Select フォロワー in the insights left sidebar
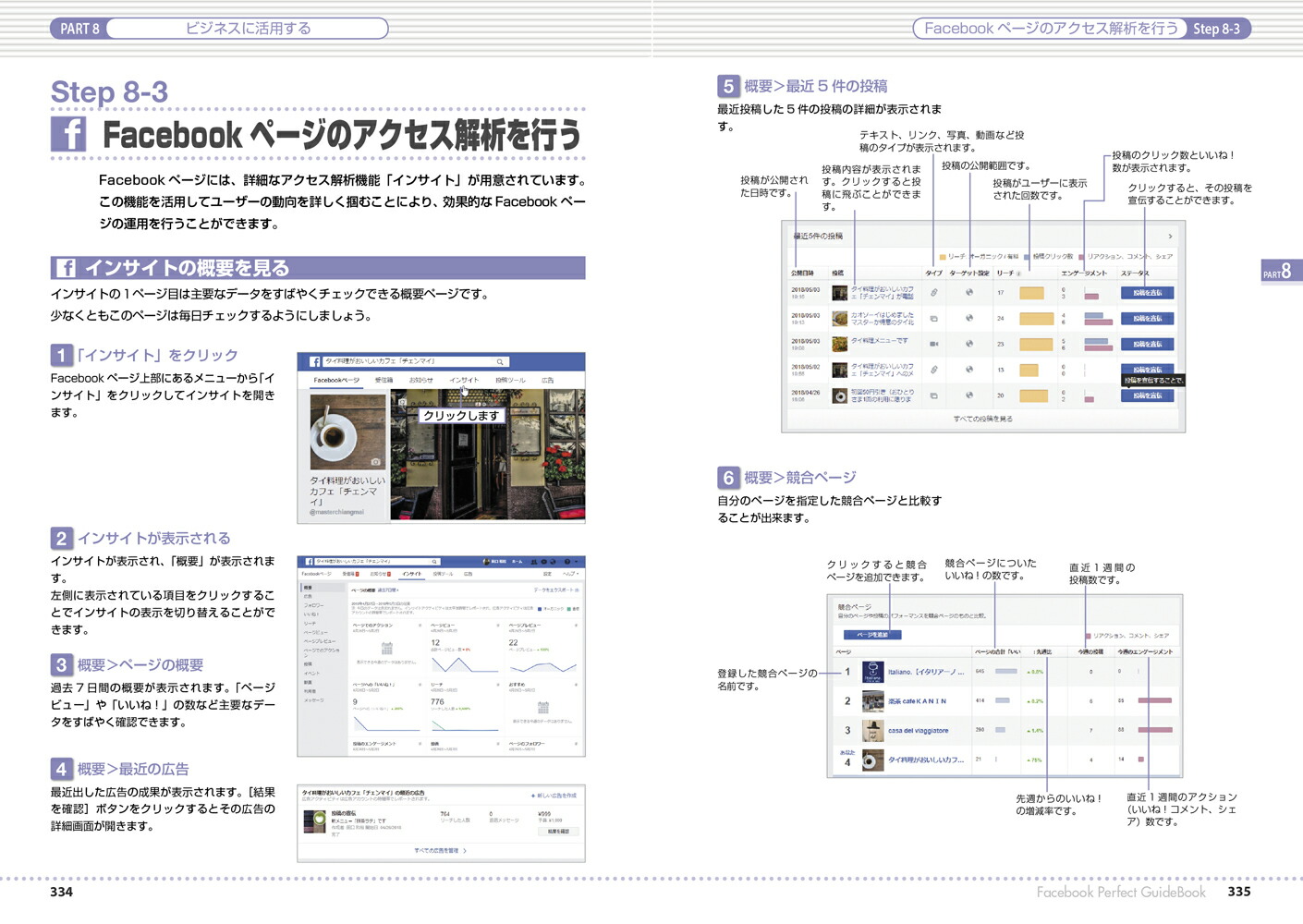This screenshot has width=1303, height=924. click(314, 605)
